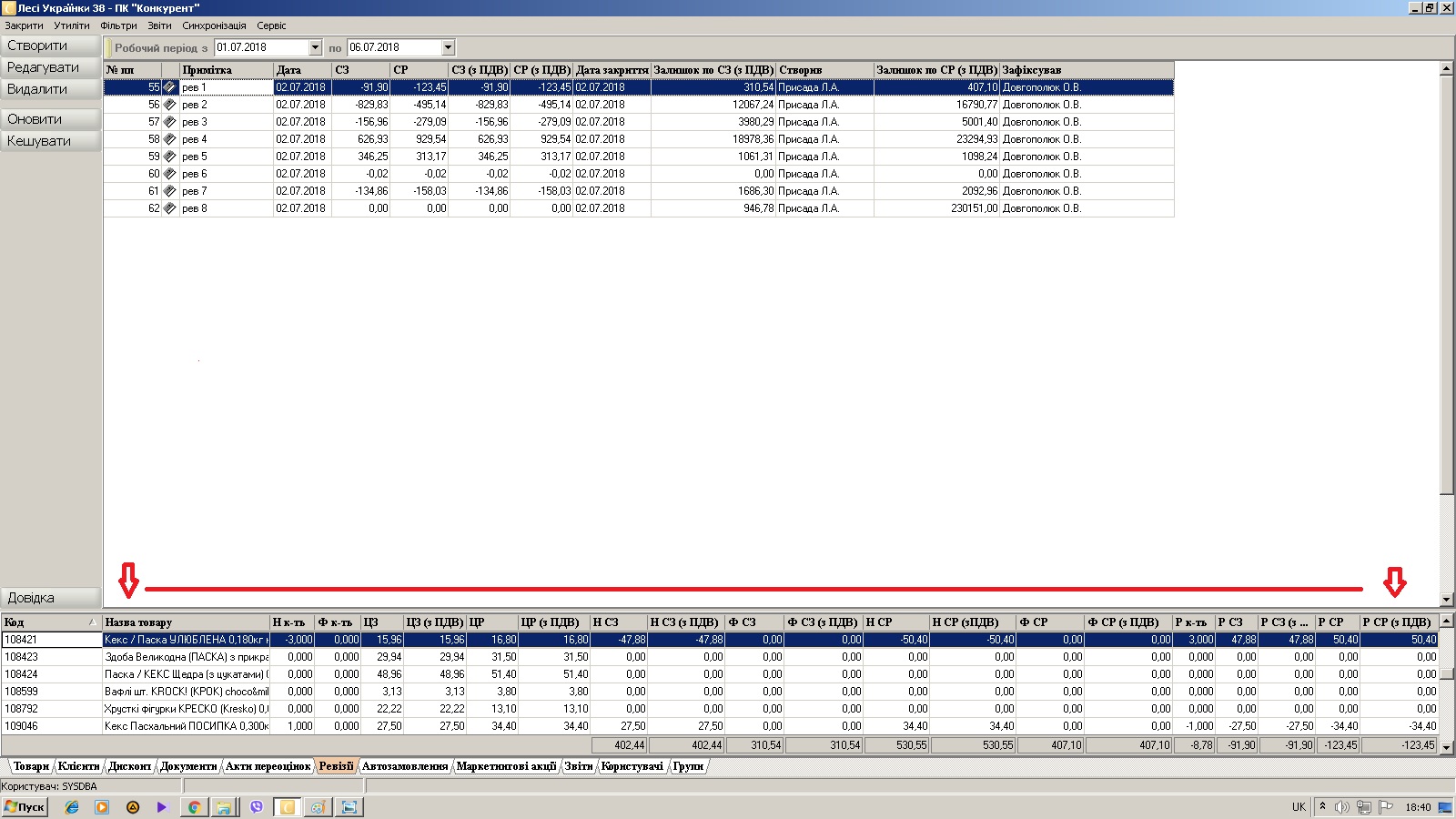The image size is (1456, 819).
Task: Open Google Chrome from the taskbar
Action: 194,807
